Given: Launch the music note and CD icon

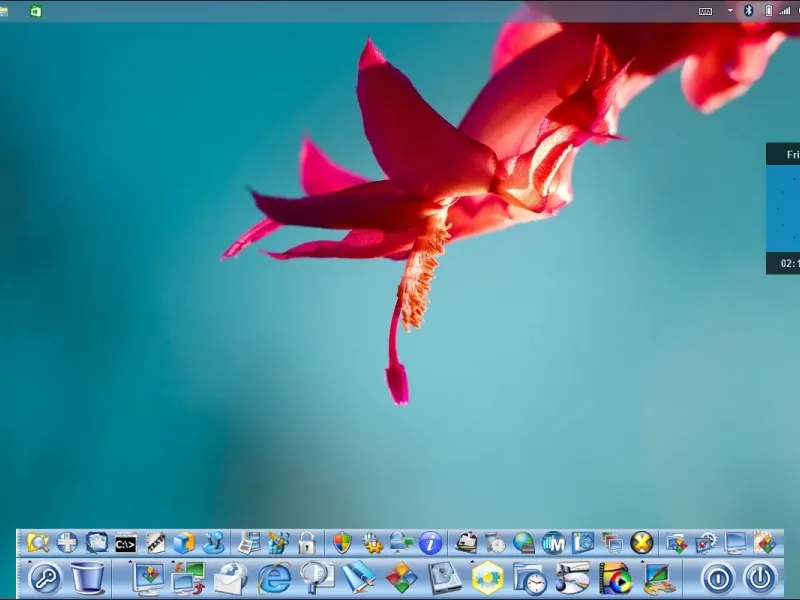Looking at the screenshot, I should click(x=572, y=578).
